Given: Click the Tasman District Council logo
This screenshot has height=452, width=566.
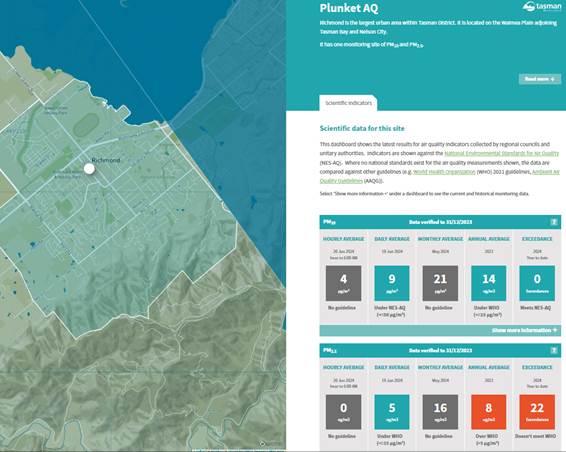Looking at the screenshot, I should [541, 7].
